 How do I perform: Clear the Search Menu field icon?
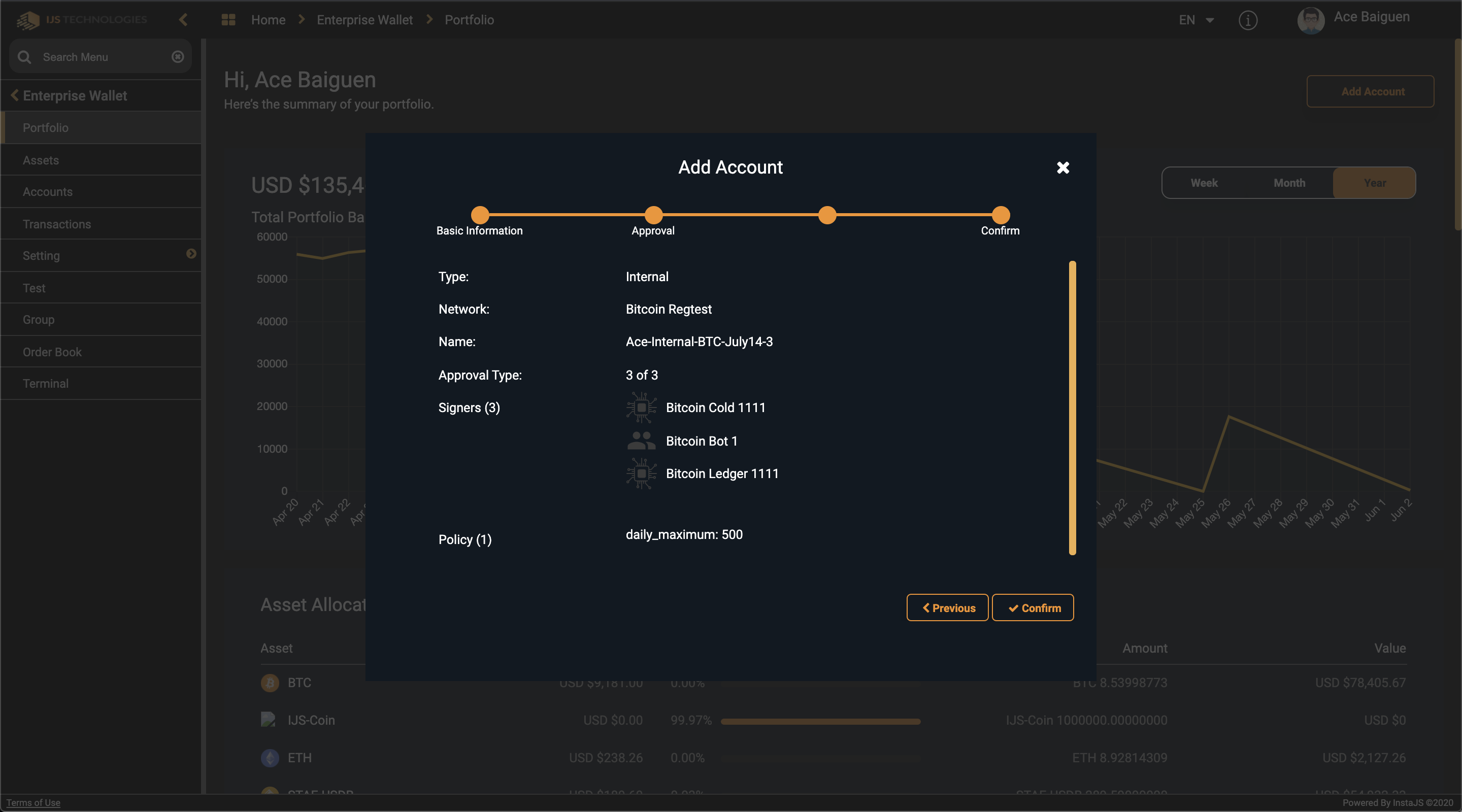[x=178, y=57]
